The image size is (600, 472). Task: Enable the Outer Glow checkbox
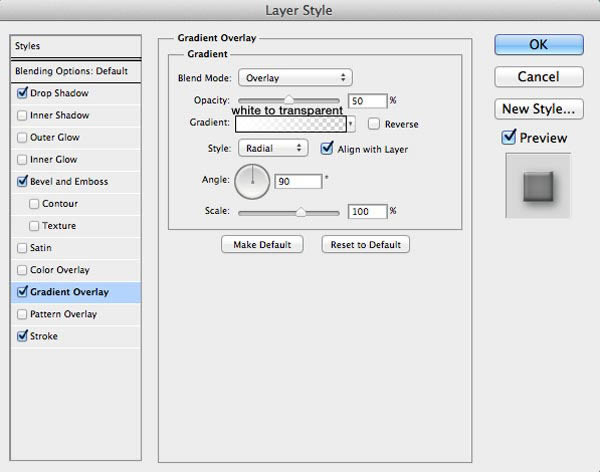pyautogui.click(x=22, y=137)
